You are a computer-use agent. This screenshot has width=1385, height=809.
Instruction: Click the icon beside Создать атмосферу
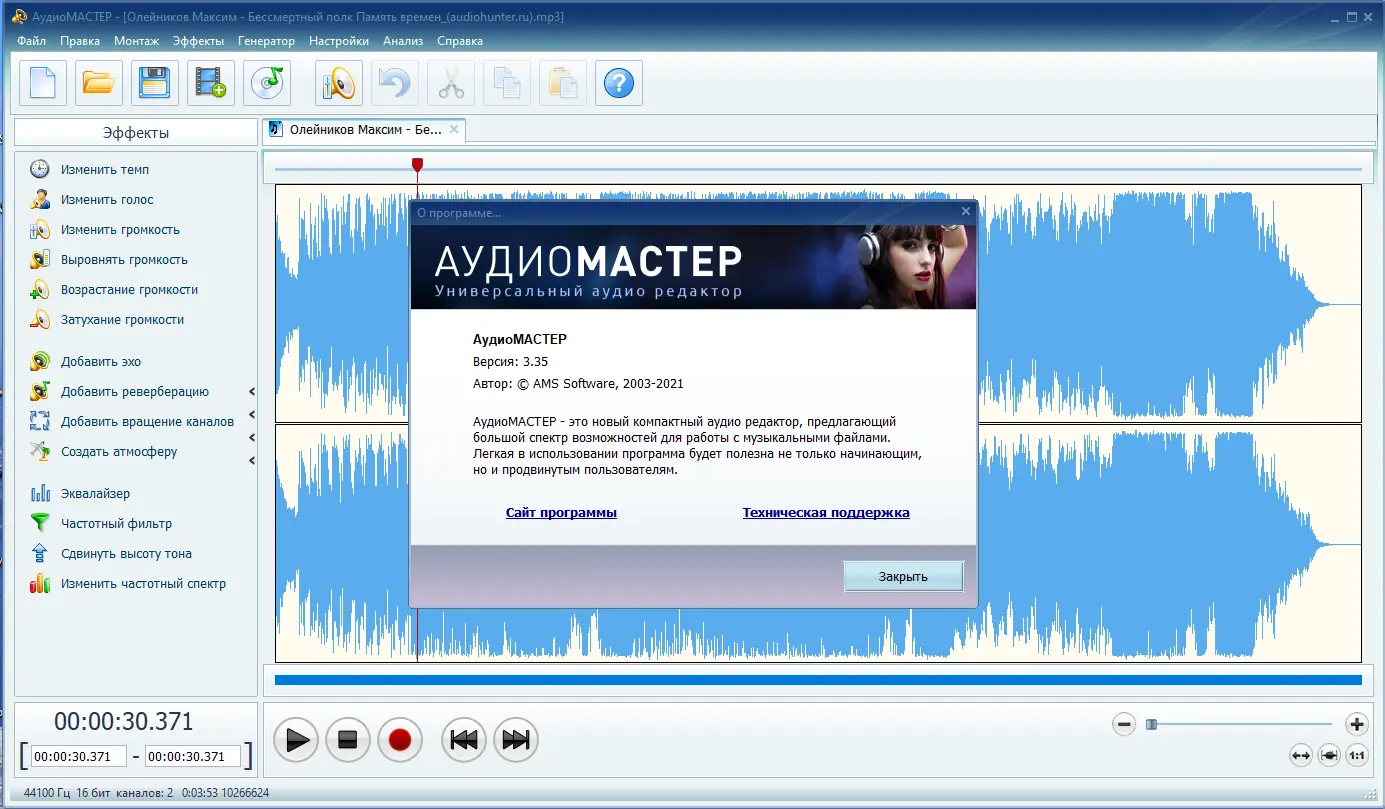pos(40,452)
